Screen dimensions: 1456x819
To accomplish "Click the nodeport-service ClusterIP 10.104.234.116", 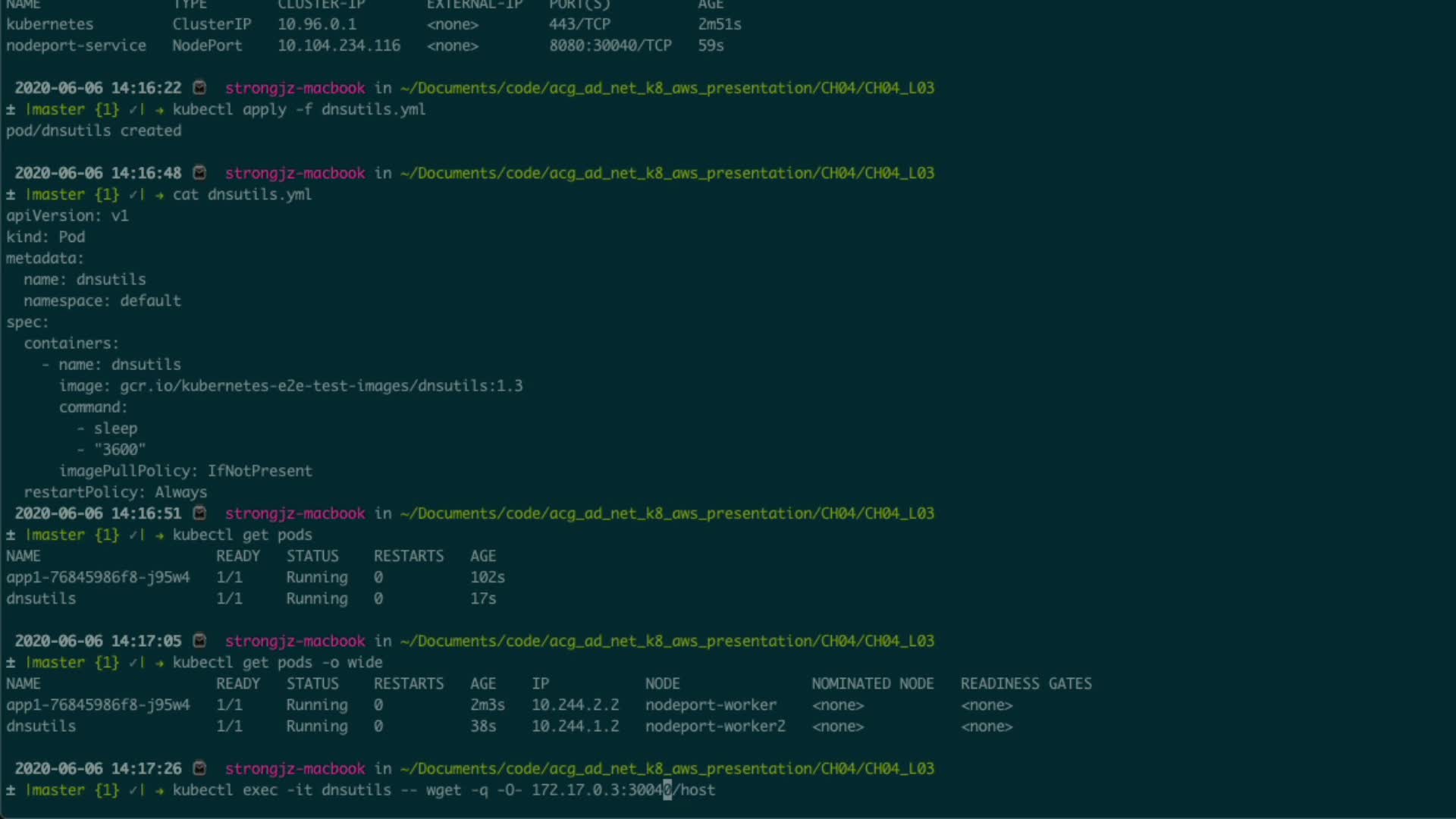I will [338, 45].
